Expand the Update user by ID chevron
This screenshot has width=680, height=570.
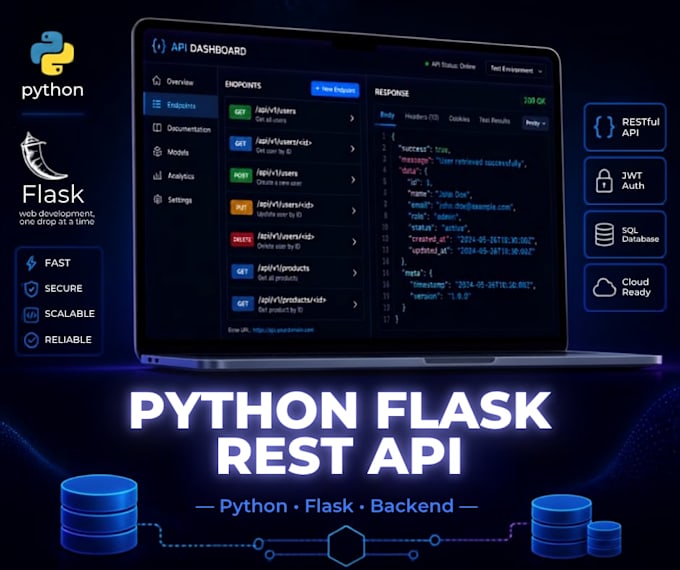[x=353, y=211]
